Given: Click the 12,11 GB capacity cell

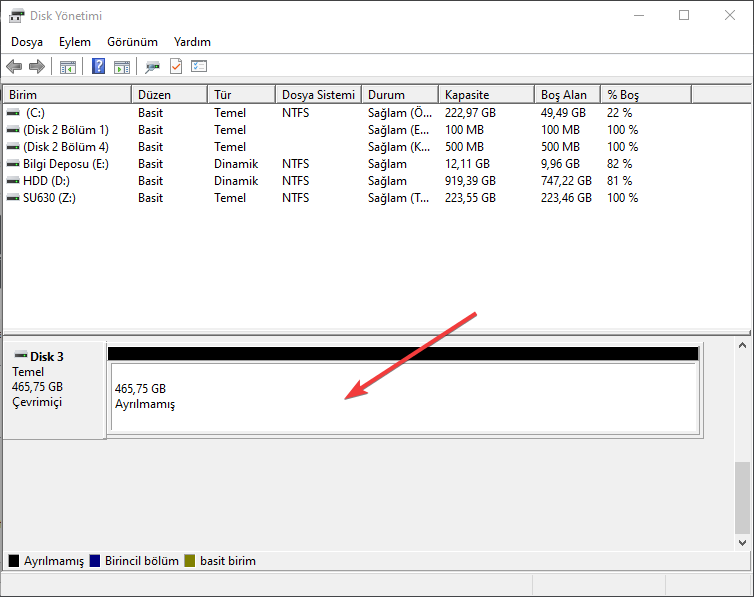Looking at the screenshot, I should [x=467, y=164].
